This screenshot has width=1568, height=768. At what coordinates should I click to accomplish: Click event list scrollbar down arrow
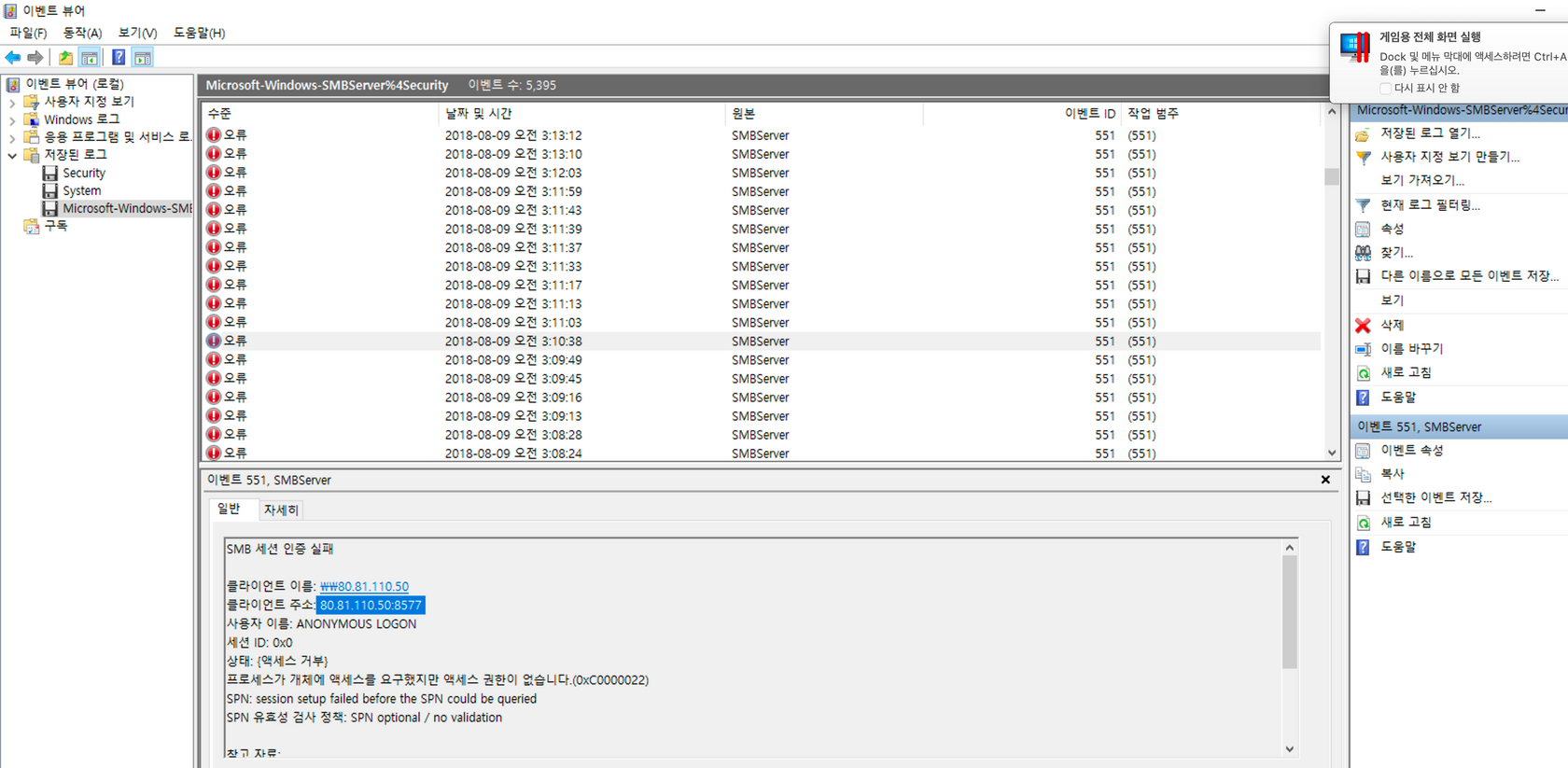[1332, 453]
